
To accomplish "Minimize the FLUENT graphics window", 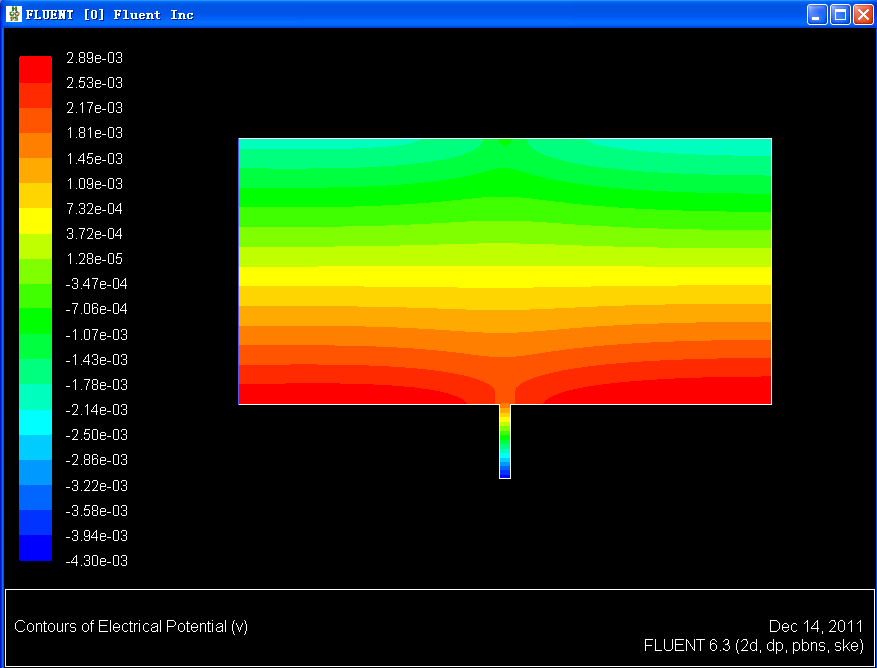I will [818, 14].
